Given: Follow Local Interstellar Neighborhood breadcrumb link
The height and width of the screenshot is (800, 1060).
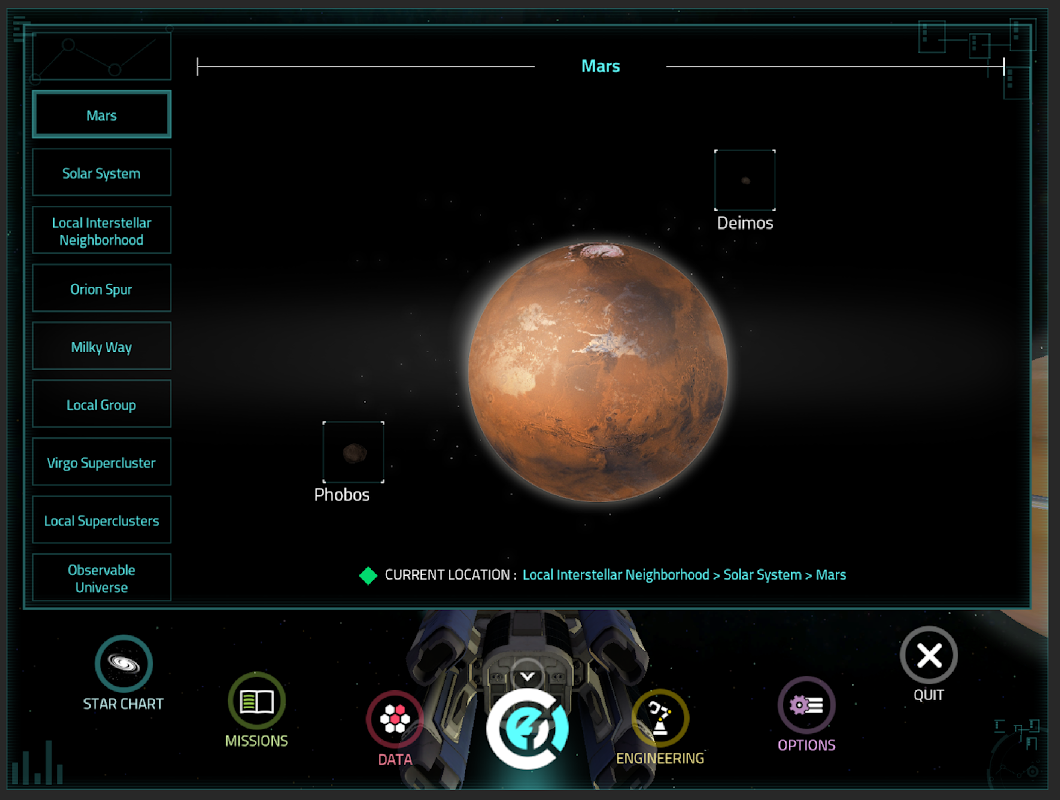Looking at the screenshot, I should click(x=616, y=575).
